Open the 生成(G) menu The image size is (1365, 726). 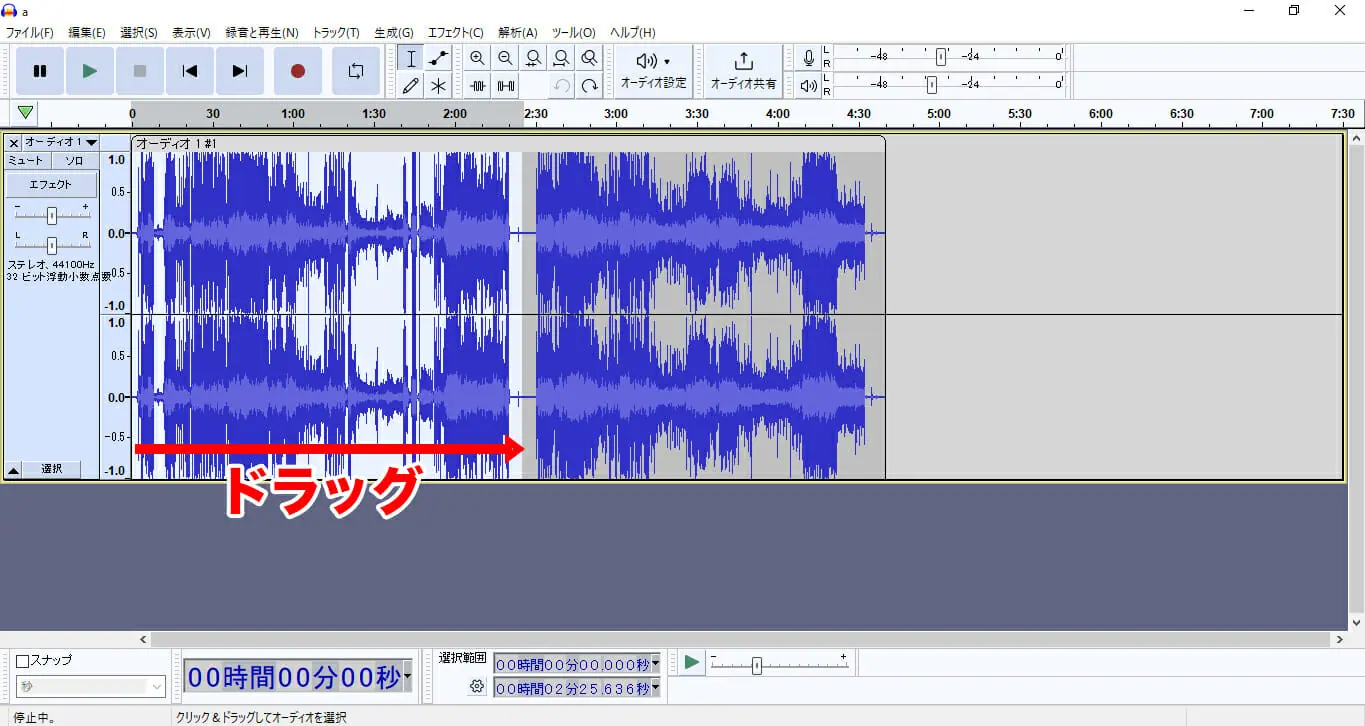click(393, 32)
